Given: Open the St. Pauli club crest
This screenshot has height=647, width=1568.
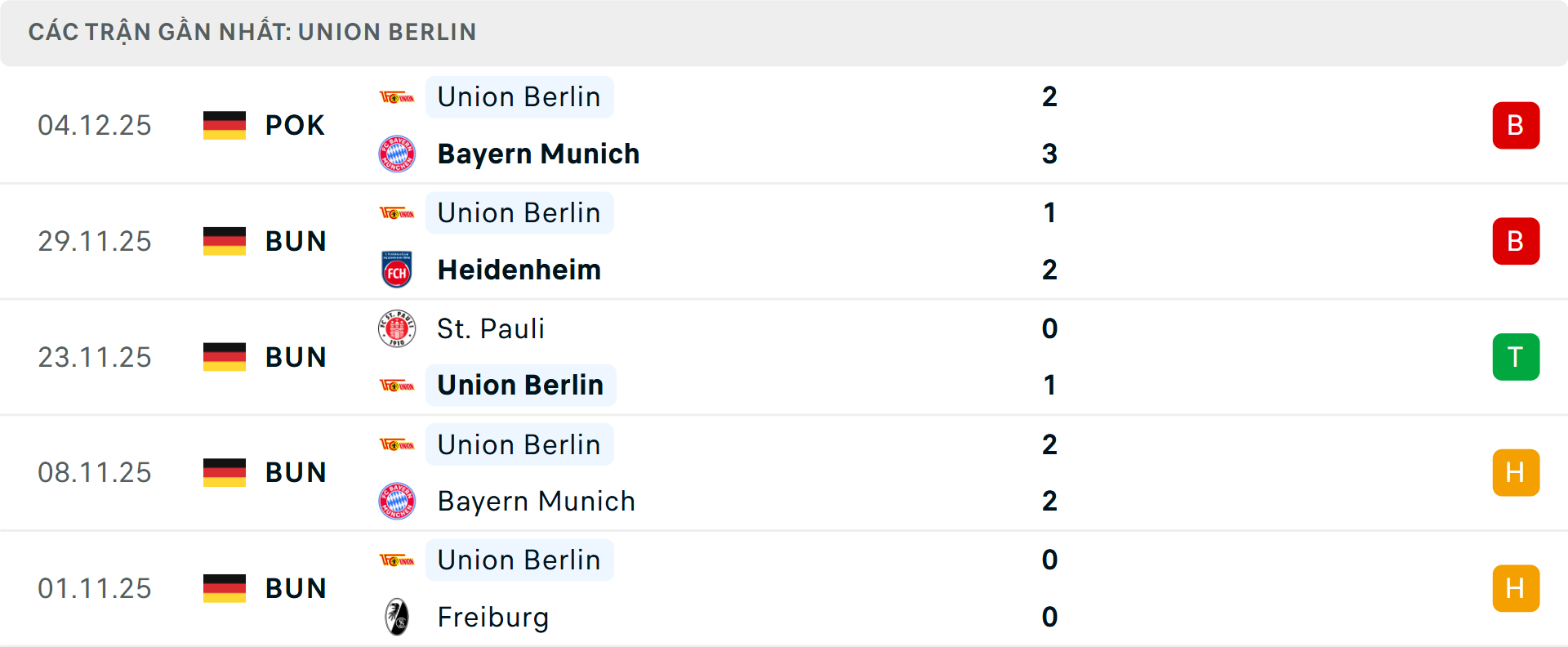Looking at the screenshot, I should point(398,328).
